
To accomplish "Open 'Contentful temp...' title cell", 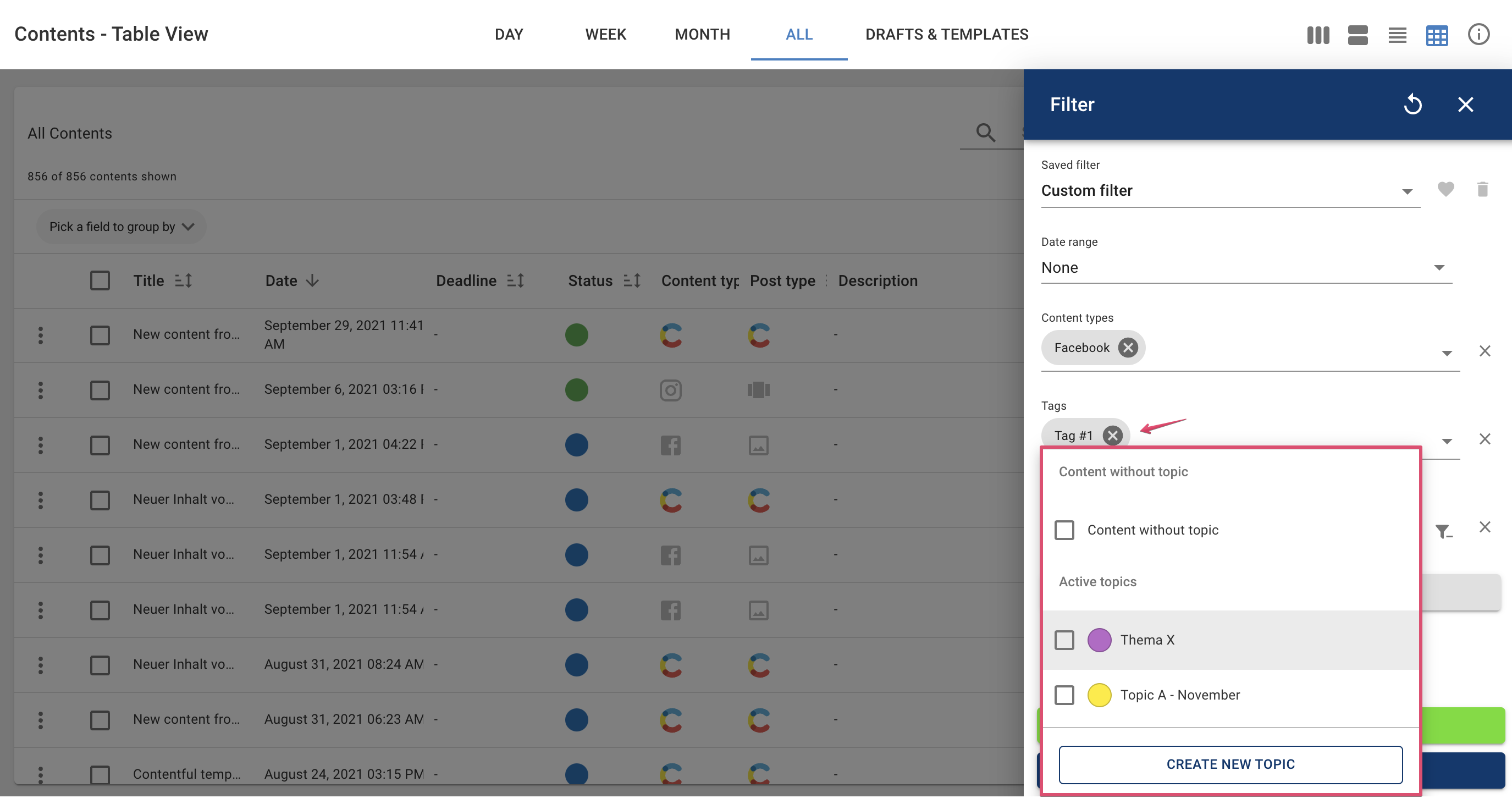I will click(x=186, y=774).
